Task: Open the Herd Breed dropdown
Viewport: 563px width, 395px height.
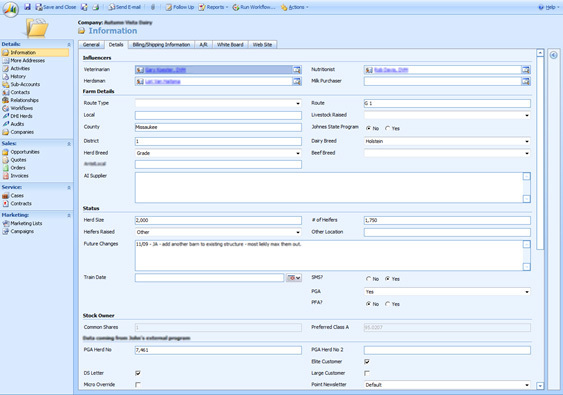Action: (218, 153)
